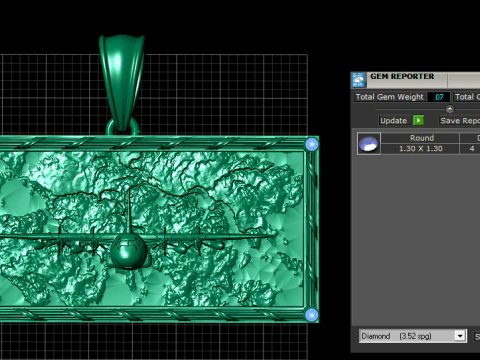The width and height of the screenshot is (480, 360).
Task: Select the 1.30 X 1.30 size cell
Action: [421, 149]
